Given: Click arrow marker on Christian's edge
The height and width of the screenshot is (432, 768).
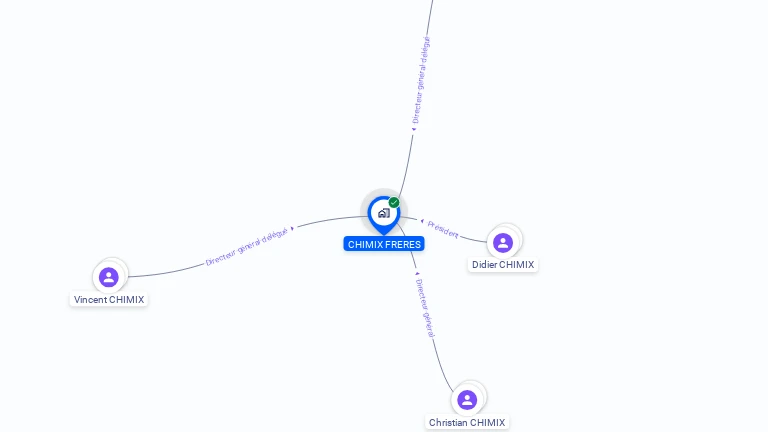Looking at the screenshot, I should [417, 274].
